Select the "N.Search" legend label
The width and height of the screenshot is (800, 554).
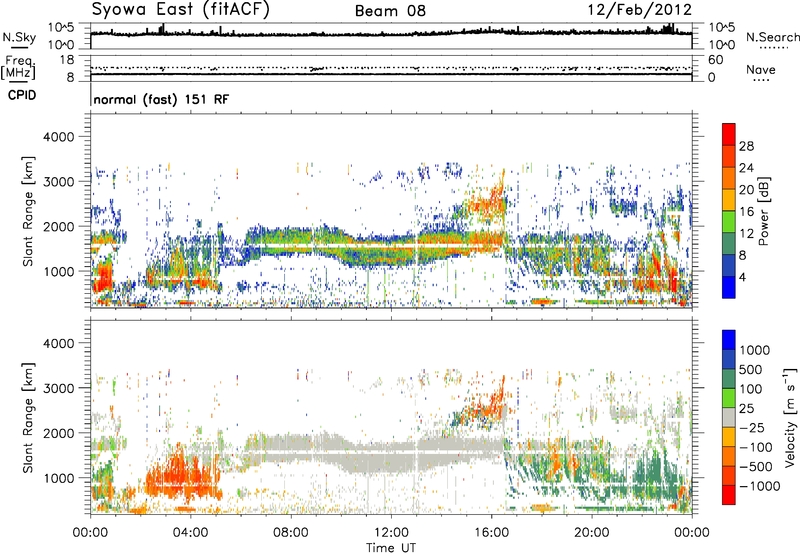[772, 37]
